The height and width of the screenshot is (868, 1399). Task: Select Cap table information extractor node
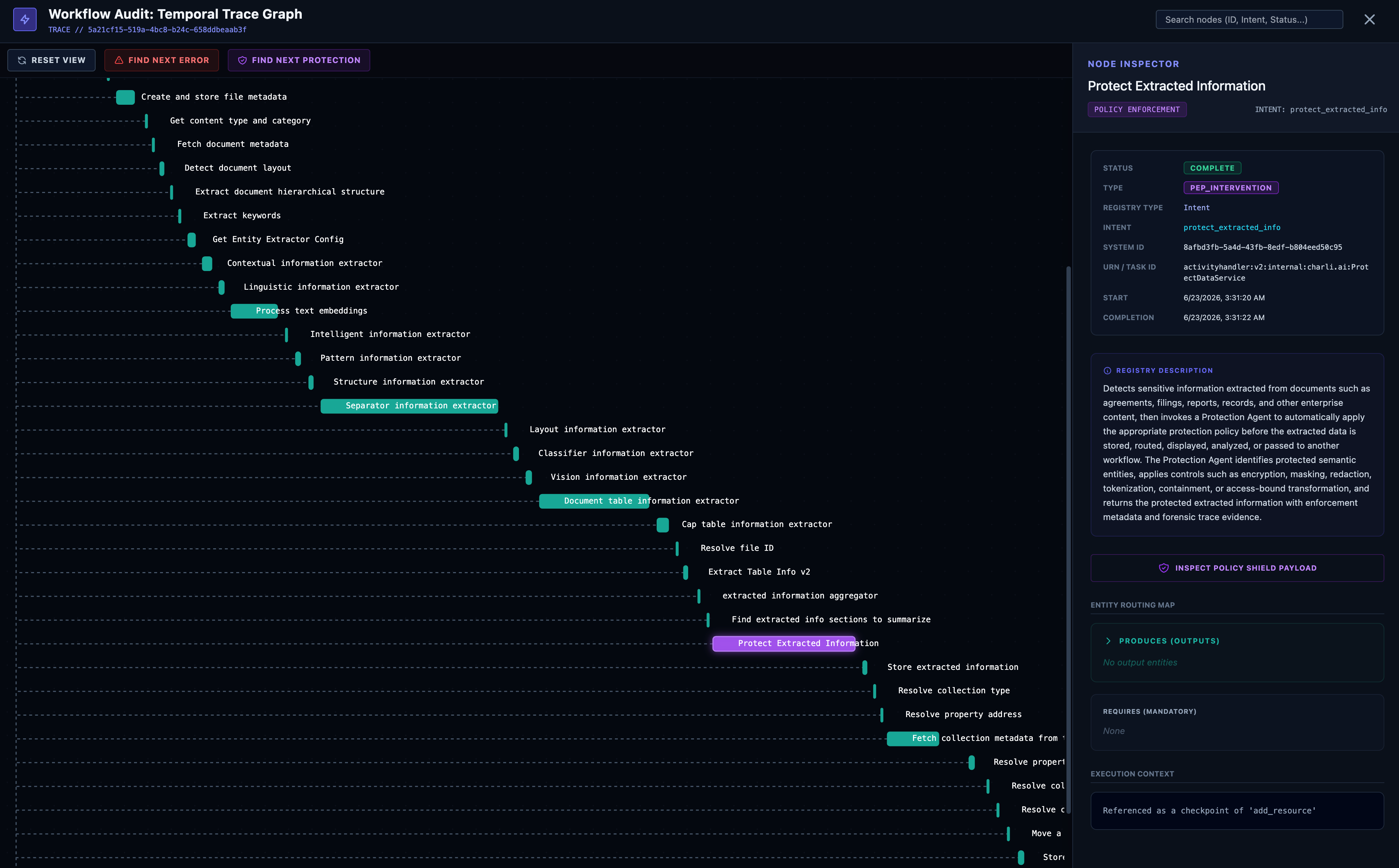point(663,525)
